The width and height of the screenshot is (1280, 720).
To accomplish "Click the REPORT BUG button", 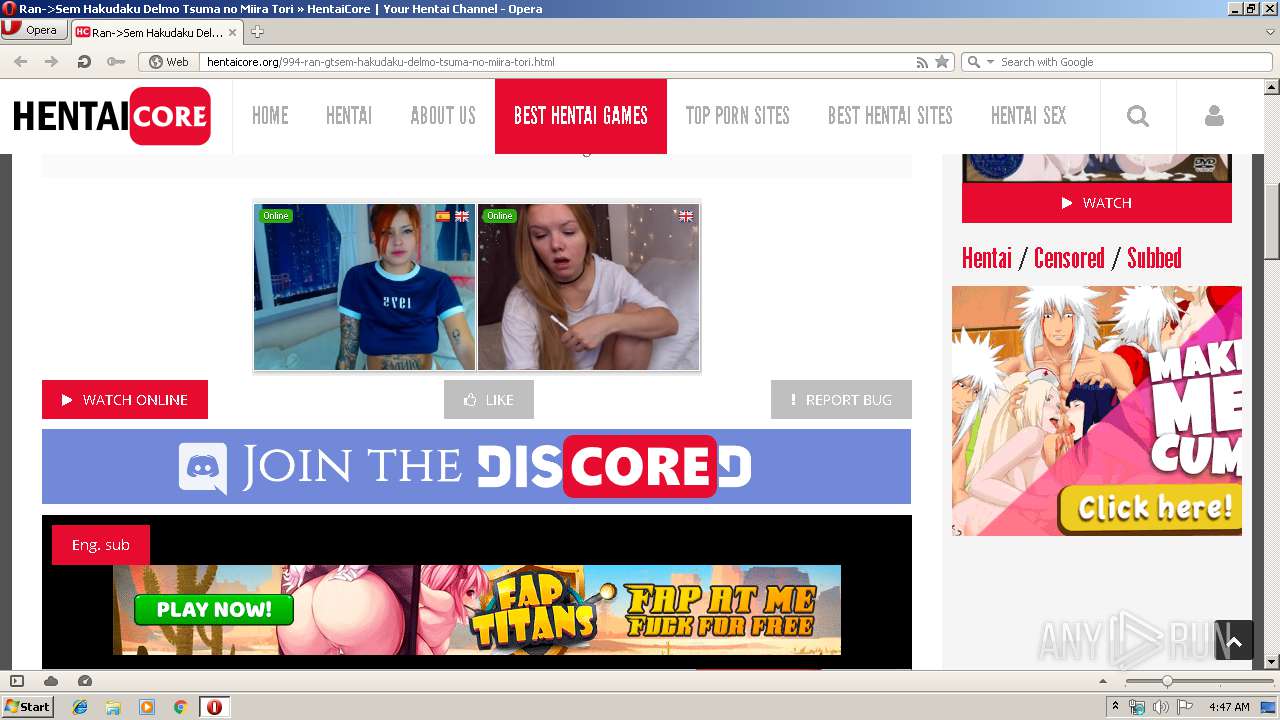I will (x=841, y=400).
